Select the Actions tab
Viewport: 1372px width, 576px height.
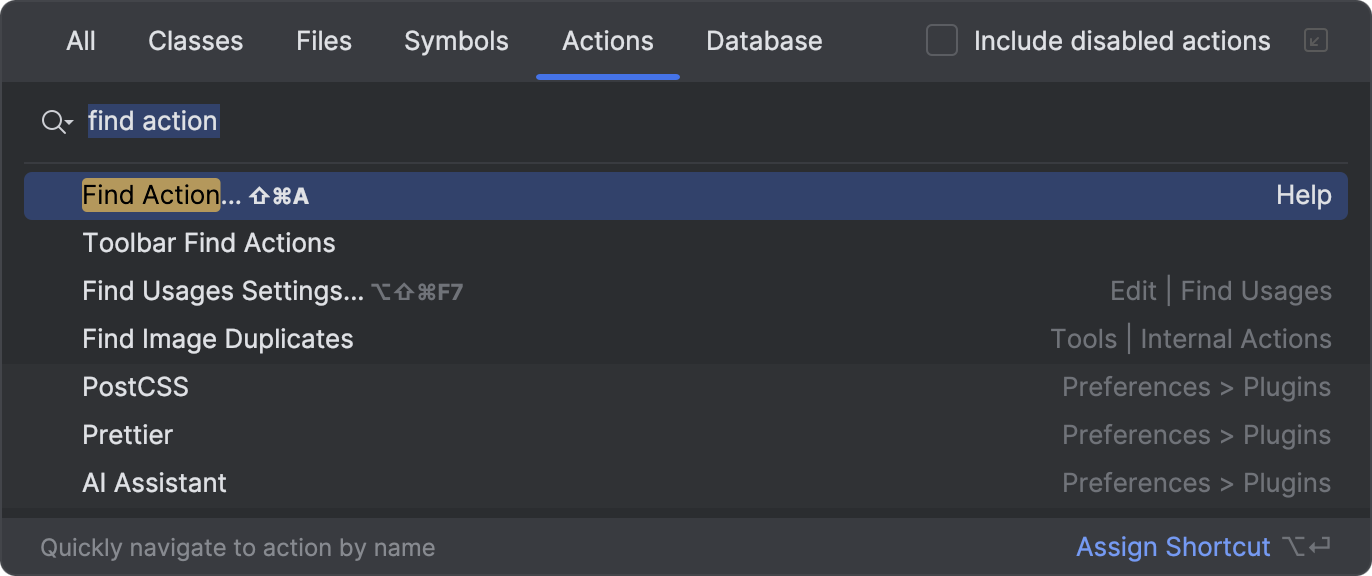(x=607, y=41)
